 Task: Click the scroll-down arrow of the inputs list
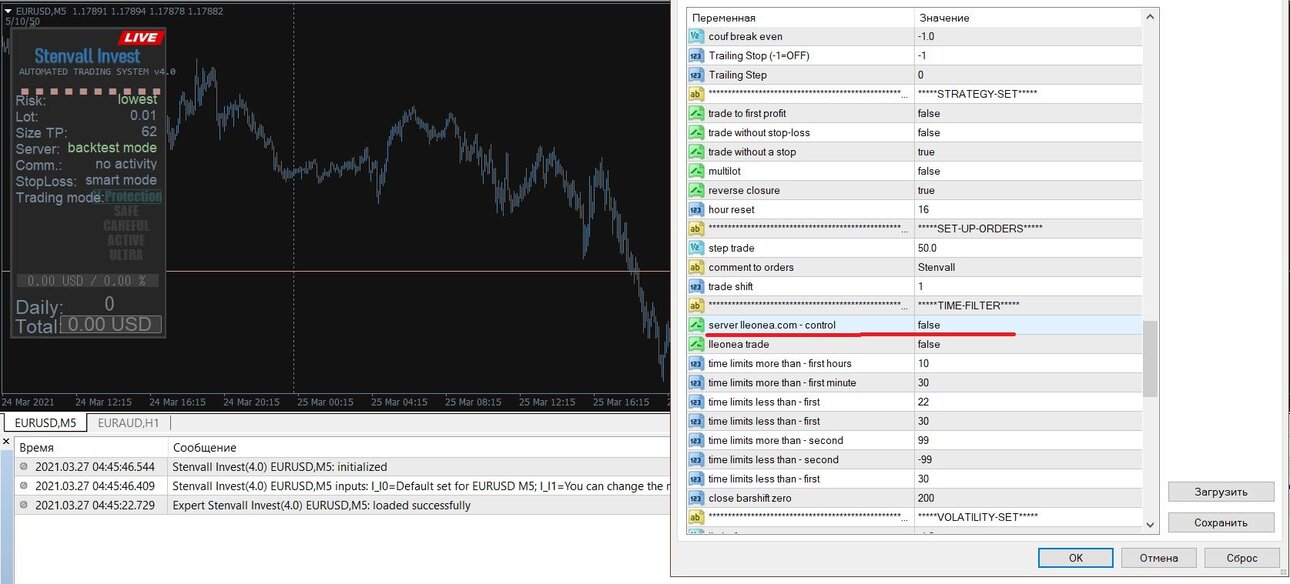click(1150, 525)
